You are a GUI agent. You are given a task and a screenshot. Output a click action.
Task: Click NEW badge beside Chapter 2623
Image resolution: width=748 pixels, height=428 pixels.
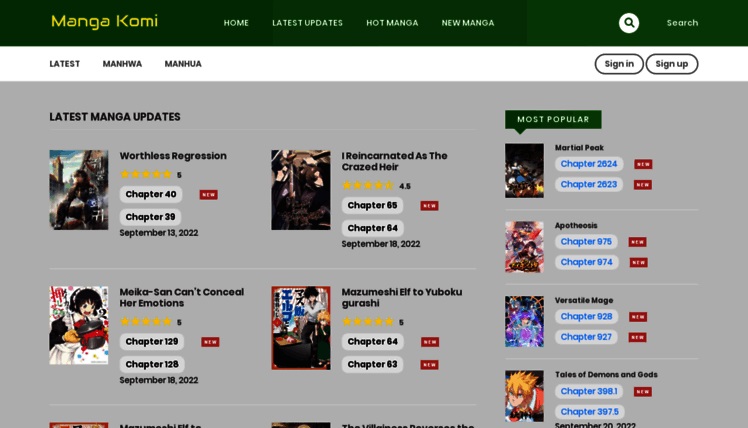(643, 185)
